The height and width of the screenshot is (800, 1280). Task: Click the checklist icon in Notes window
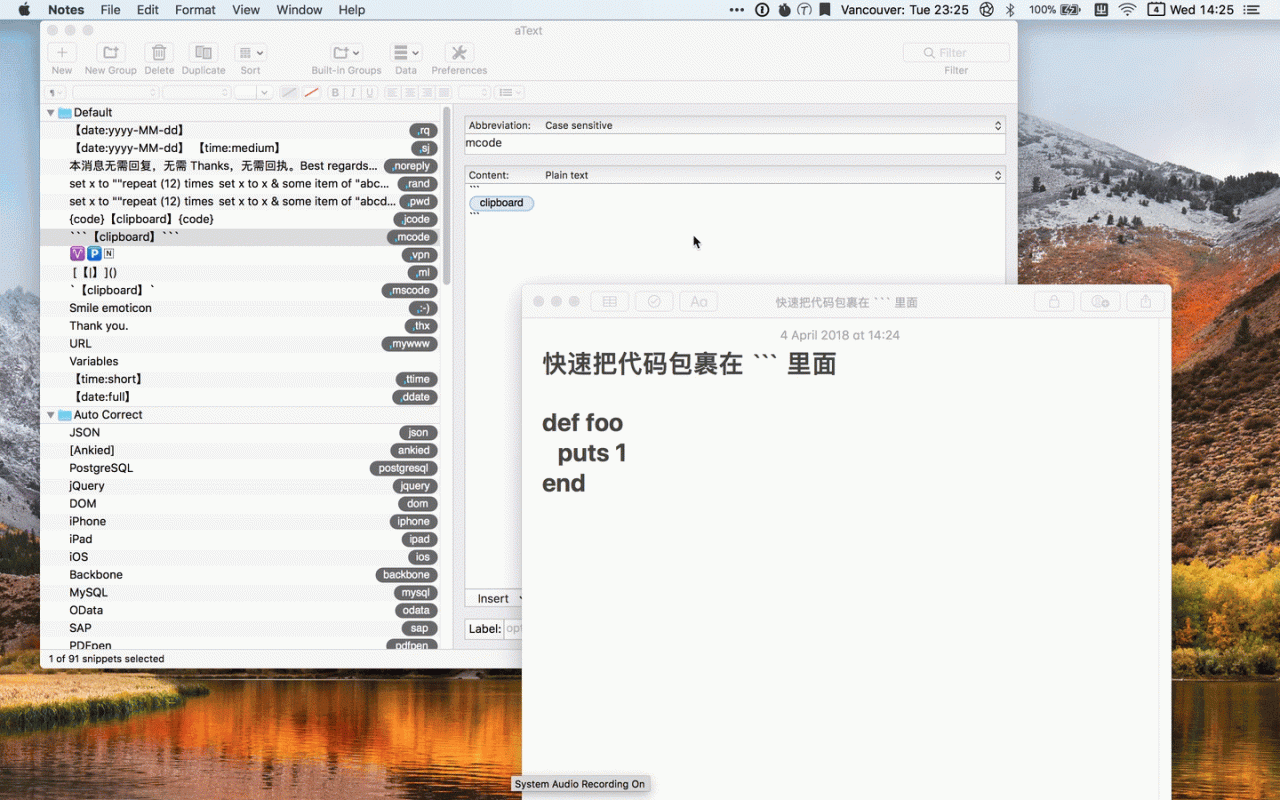click(x=654, y=301)
